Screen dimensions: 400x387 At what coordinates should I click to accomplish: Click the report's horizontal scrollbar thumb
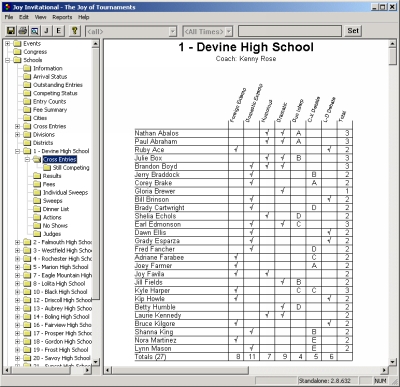[180, 370]
